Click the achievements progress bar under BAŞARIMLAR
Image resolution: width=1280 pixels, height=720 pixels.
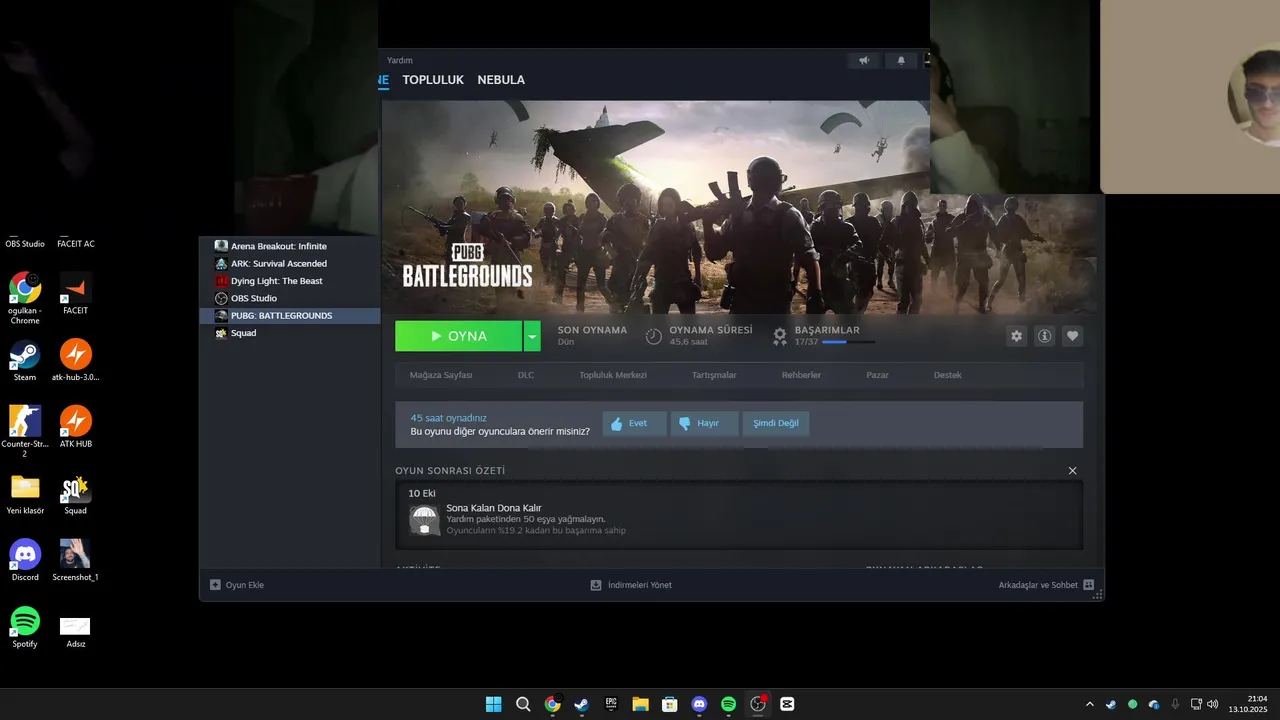[848, 342]
